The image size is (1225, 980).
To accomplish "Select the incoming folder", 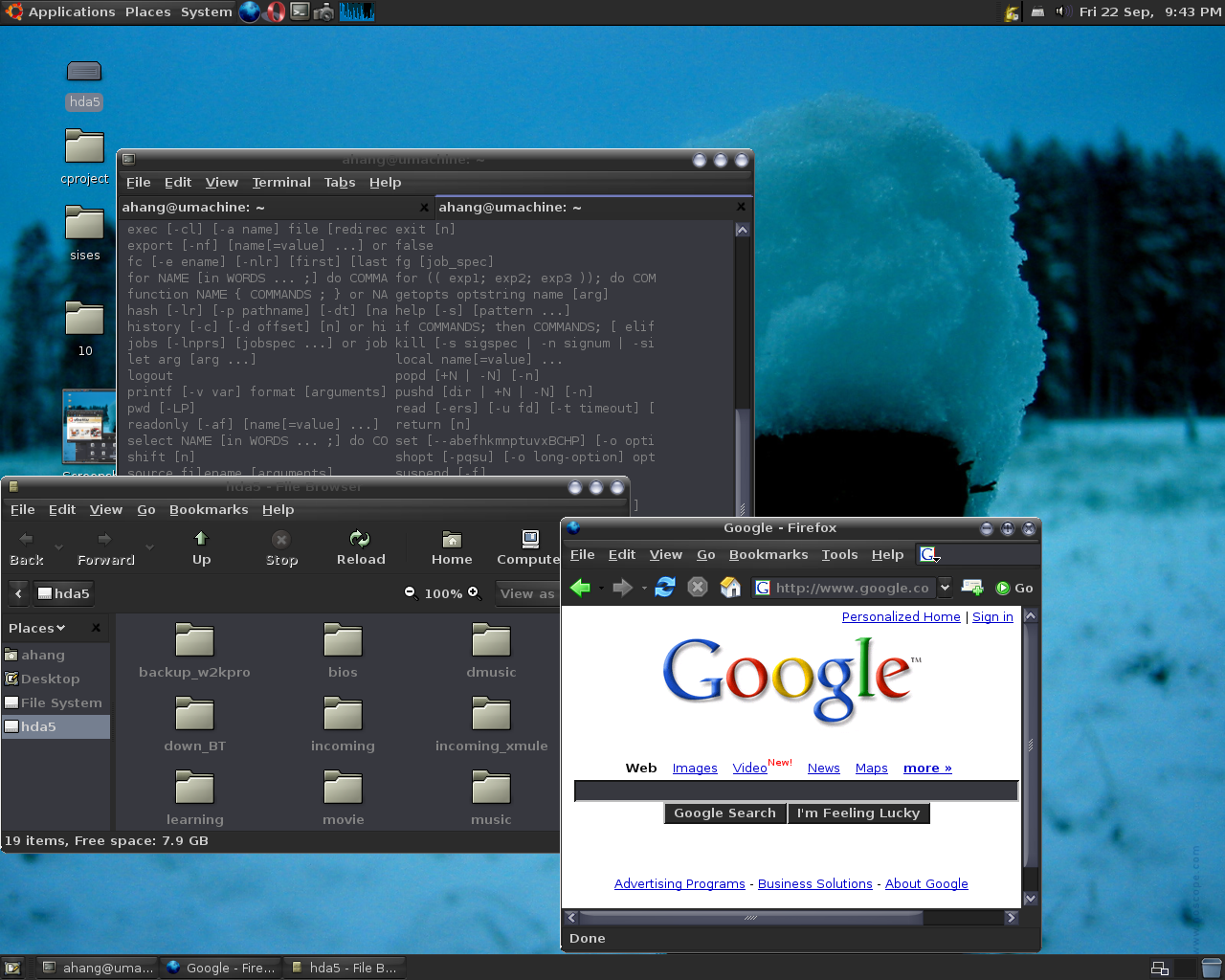I will coord(343,724).
